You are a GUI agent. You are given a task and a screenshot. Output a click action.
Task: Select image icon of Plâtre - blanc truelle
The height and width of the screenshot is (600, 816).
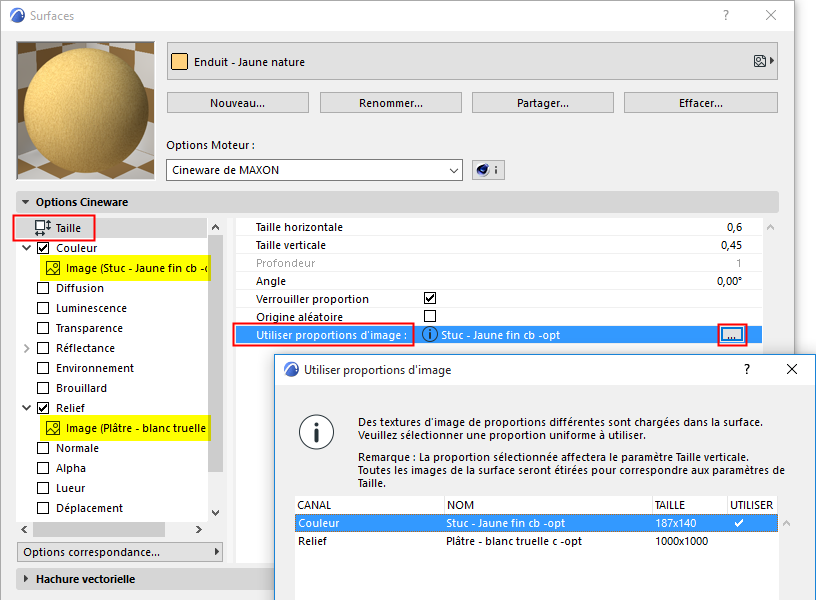pos(53,428)
